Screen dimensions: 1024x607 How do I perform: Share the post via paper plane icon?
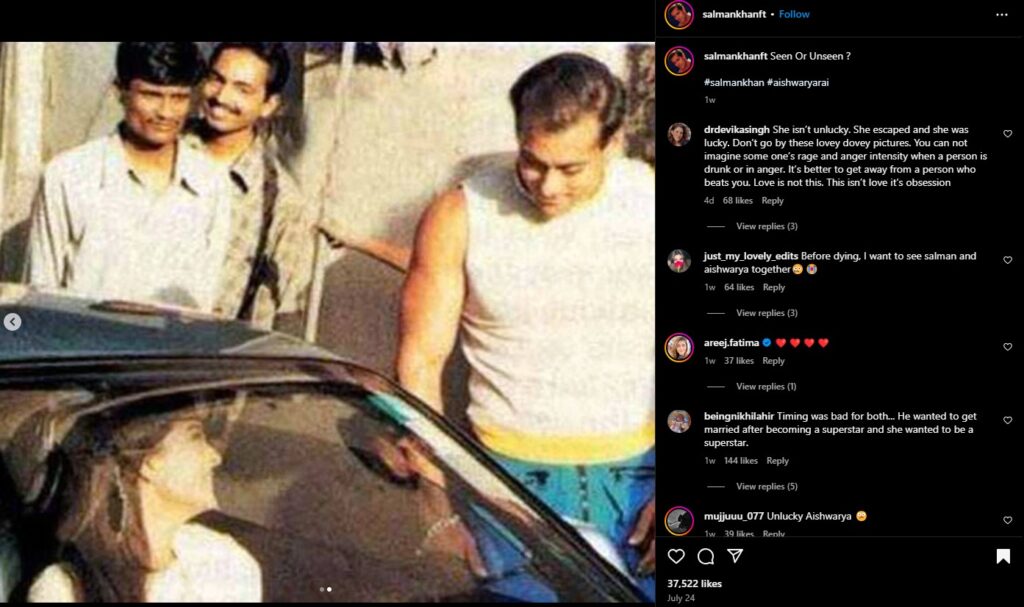point(735,556)
